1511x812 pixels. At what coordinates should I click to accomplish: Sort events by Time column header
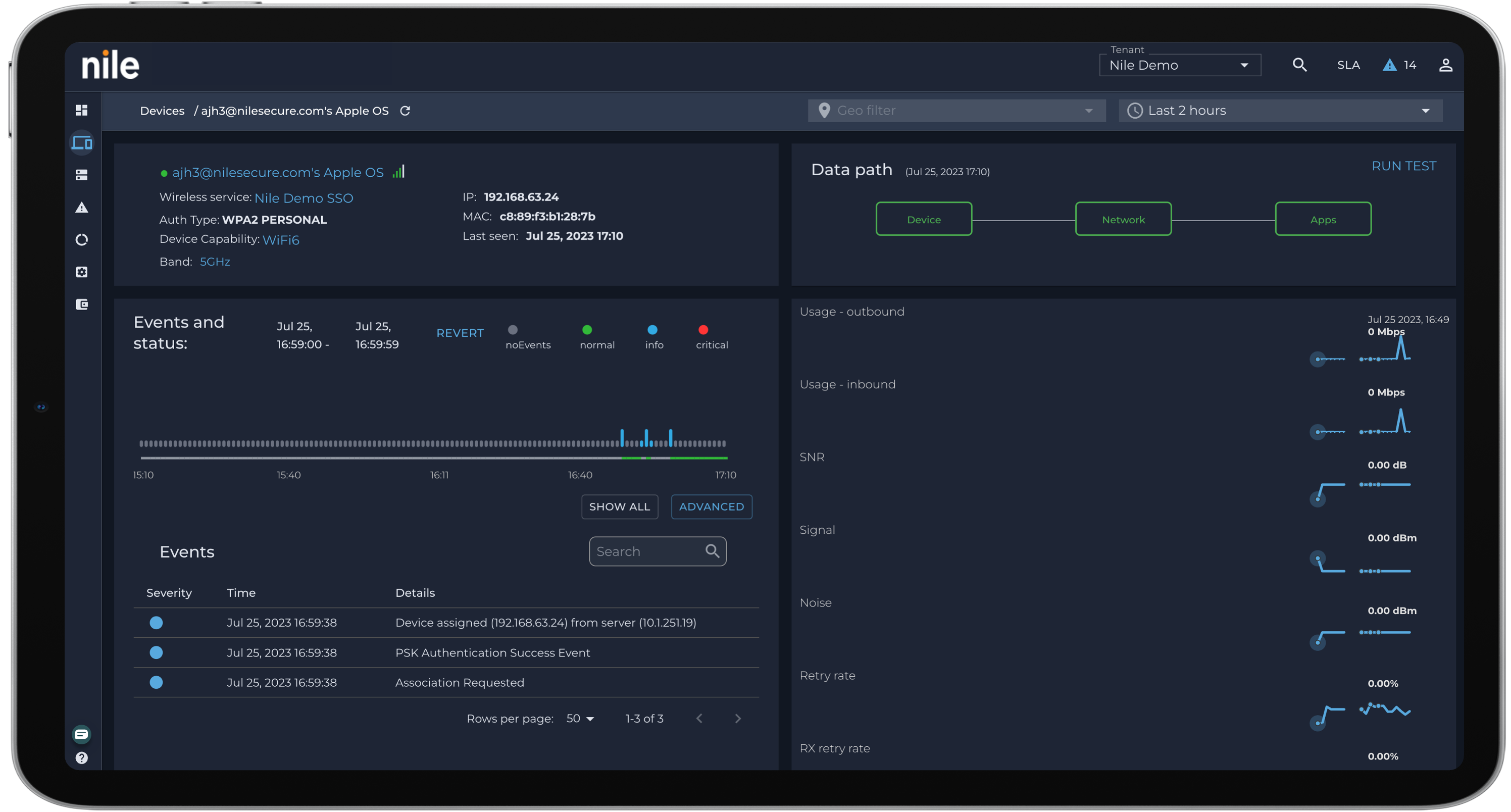pos(241,592)
